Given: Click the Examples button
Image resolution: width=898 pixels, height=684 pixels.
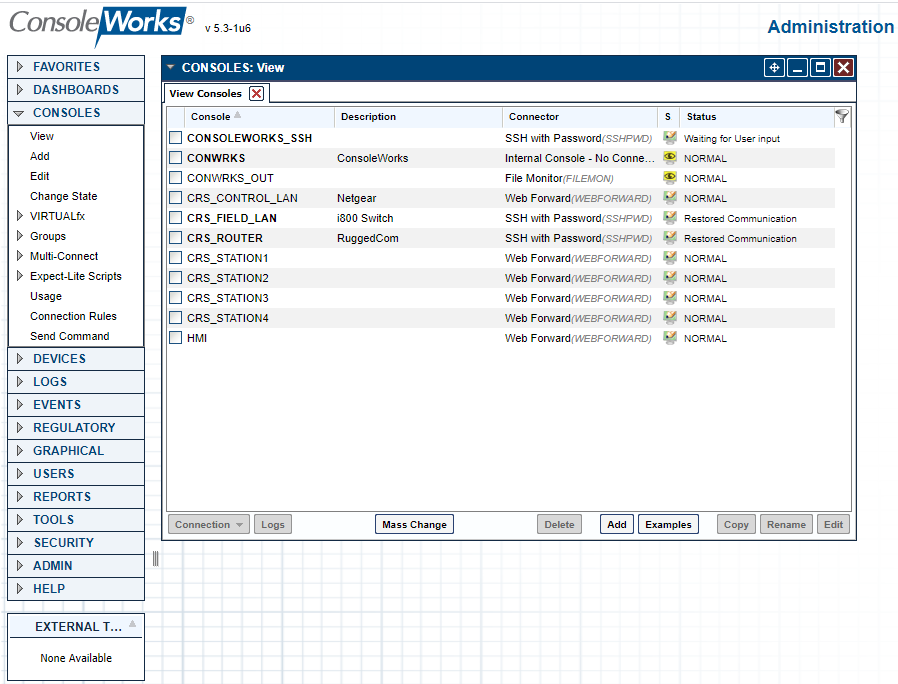Looking at the screenshot, I should click(x=668, y=524).
